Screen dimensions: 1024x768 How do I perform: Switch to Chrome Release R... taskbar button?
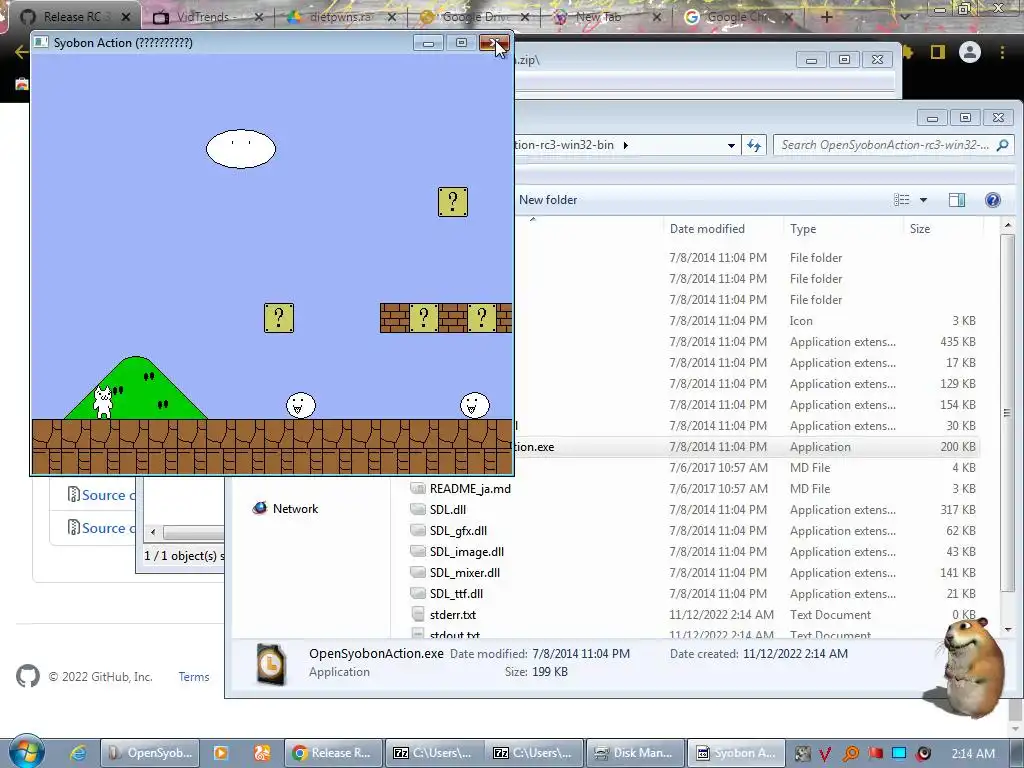333,753
